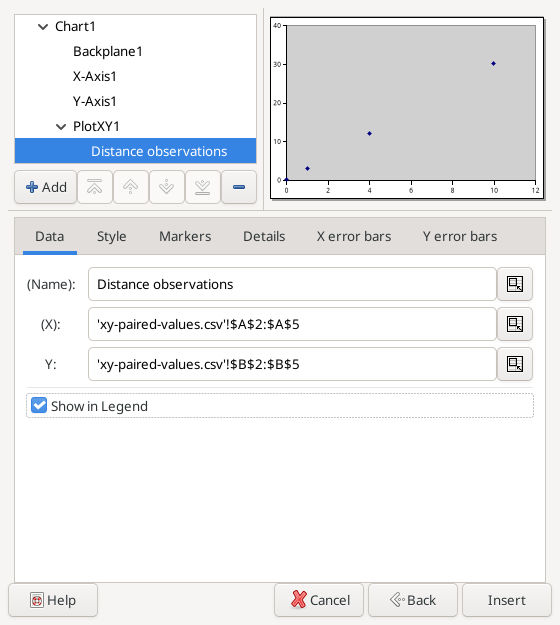Open cell range selector for Name field
This screenshot has width=560, height=625.
coord(515,284)
